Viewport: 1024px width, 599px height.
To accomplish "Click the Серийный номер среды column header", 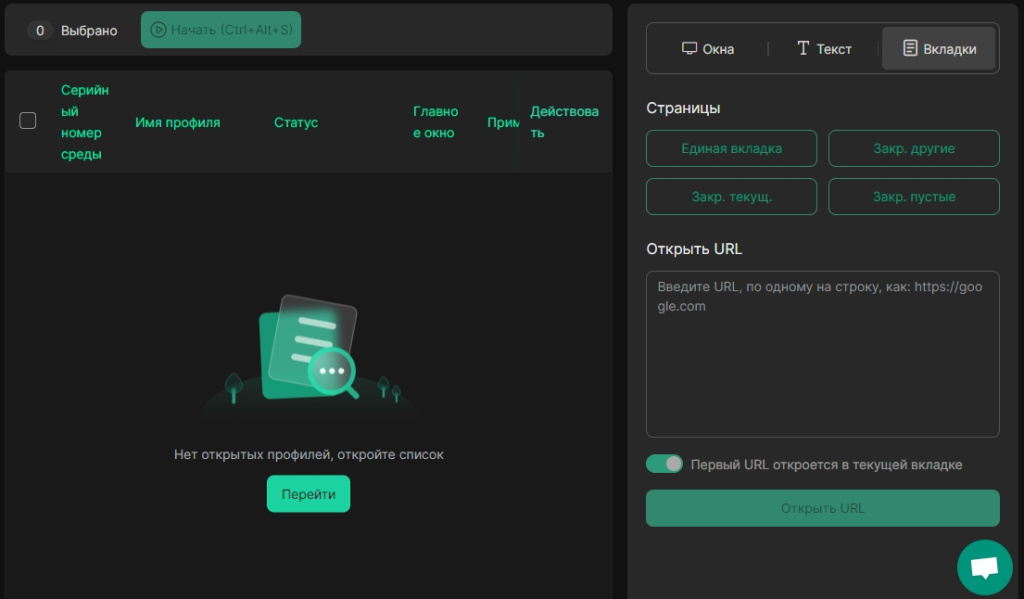I will point(85,122).
